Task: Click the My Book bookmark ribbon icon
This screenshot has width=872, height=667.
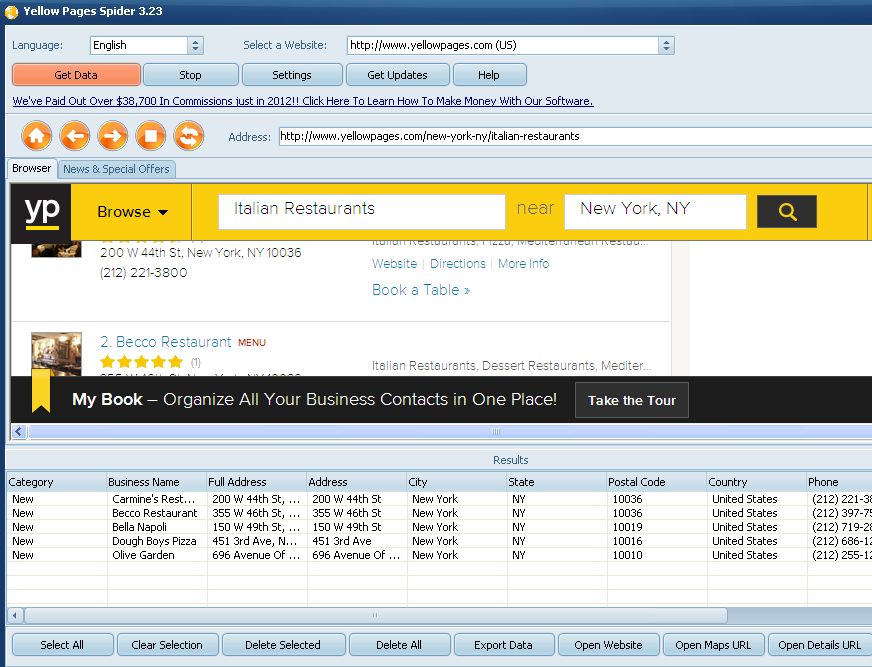Action: click(41, 391)
